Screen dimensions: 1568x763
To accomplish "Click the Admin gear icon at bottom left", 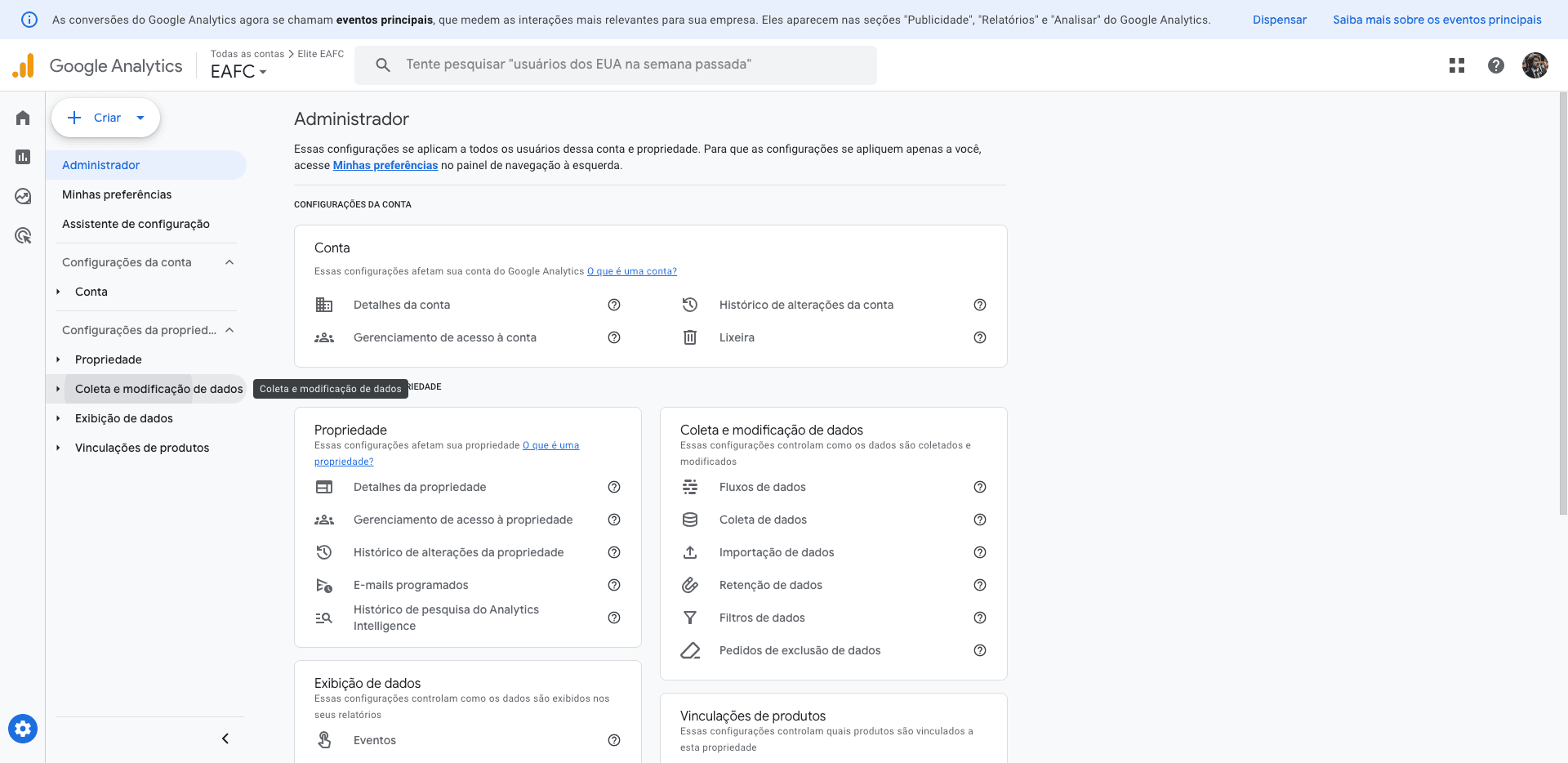I will pos(23,728).
